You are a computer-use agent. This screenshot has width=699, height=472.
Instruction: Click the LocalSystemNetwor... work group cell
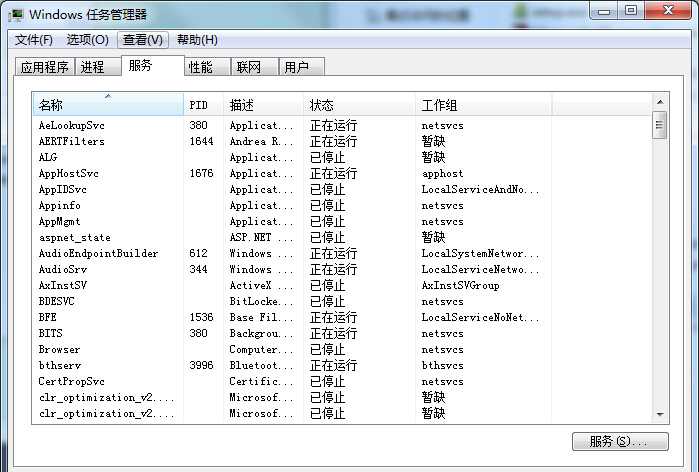(481, 254)
